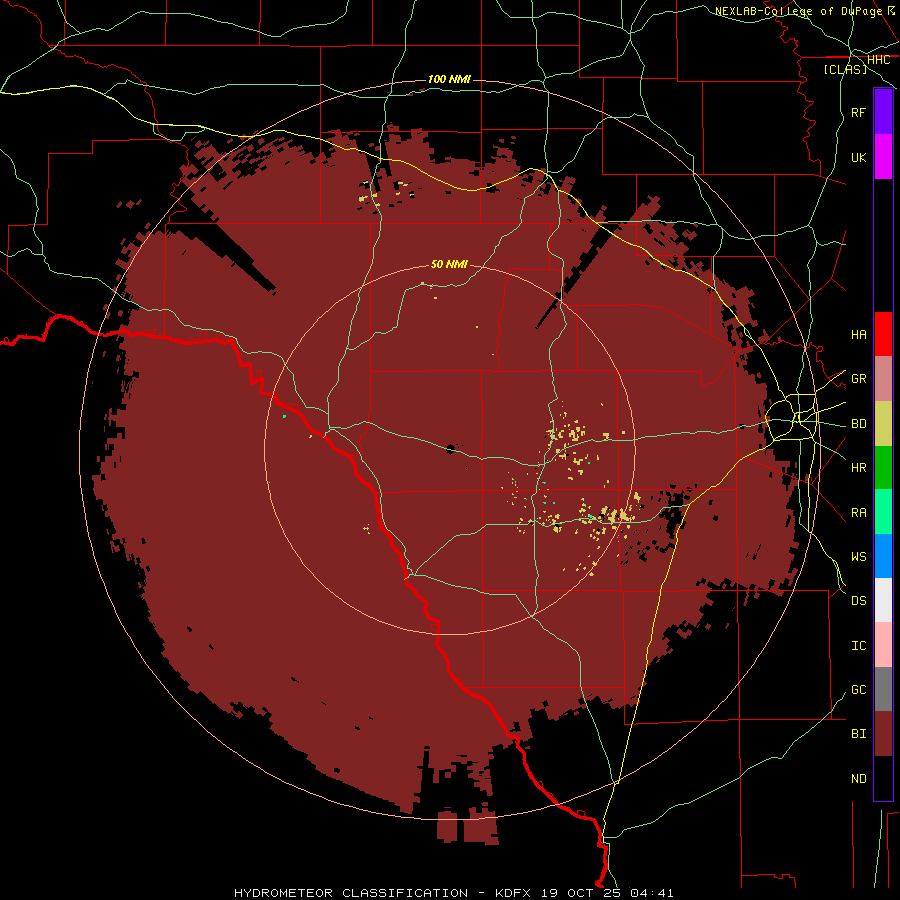Click the UK legend label
Viewport: 900px width, 900px height.
(x=859, y=157)
